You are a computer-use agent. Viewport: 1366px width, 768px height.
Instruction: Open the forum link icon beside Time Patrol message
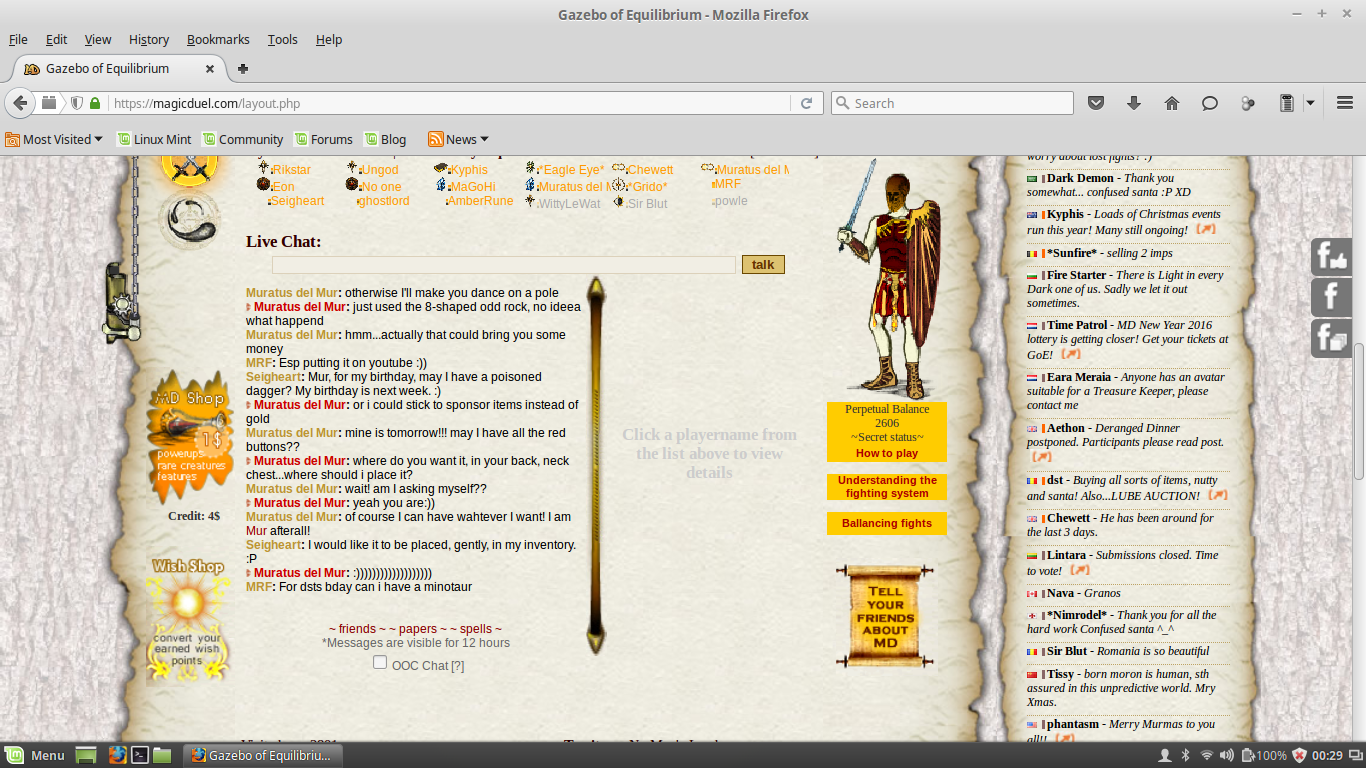[x=1070, y=354]
